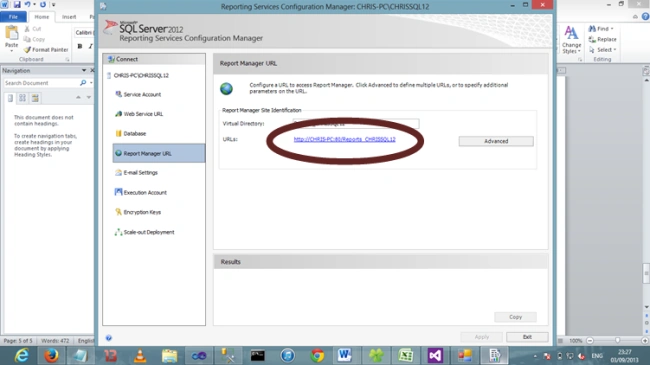Open File Explorer from taskbar
The width and height of the screenshot is (650, 365).
(169, 355)
